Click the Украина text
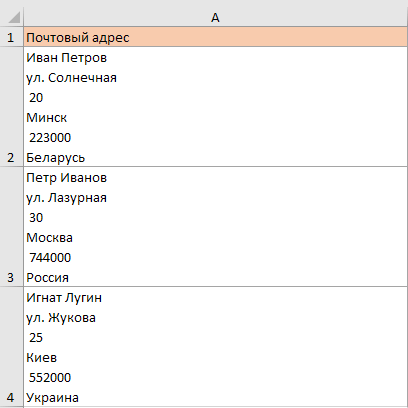 point(53,398)
